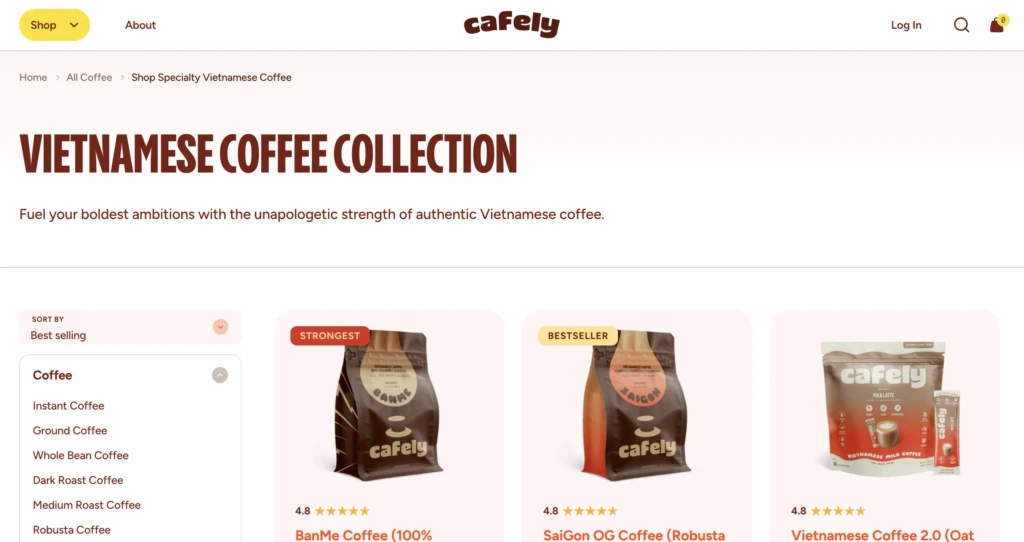1024x542 pixels.
Task: Collapse the Coffee filter section
Action: [219, 375]
